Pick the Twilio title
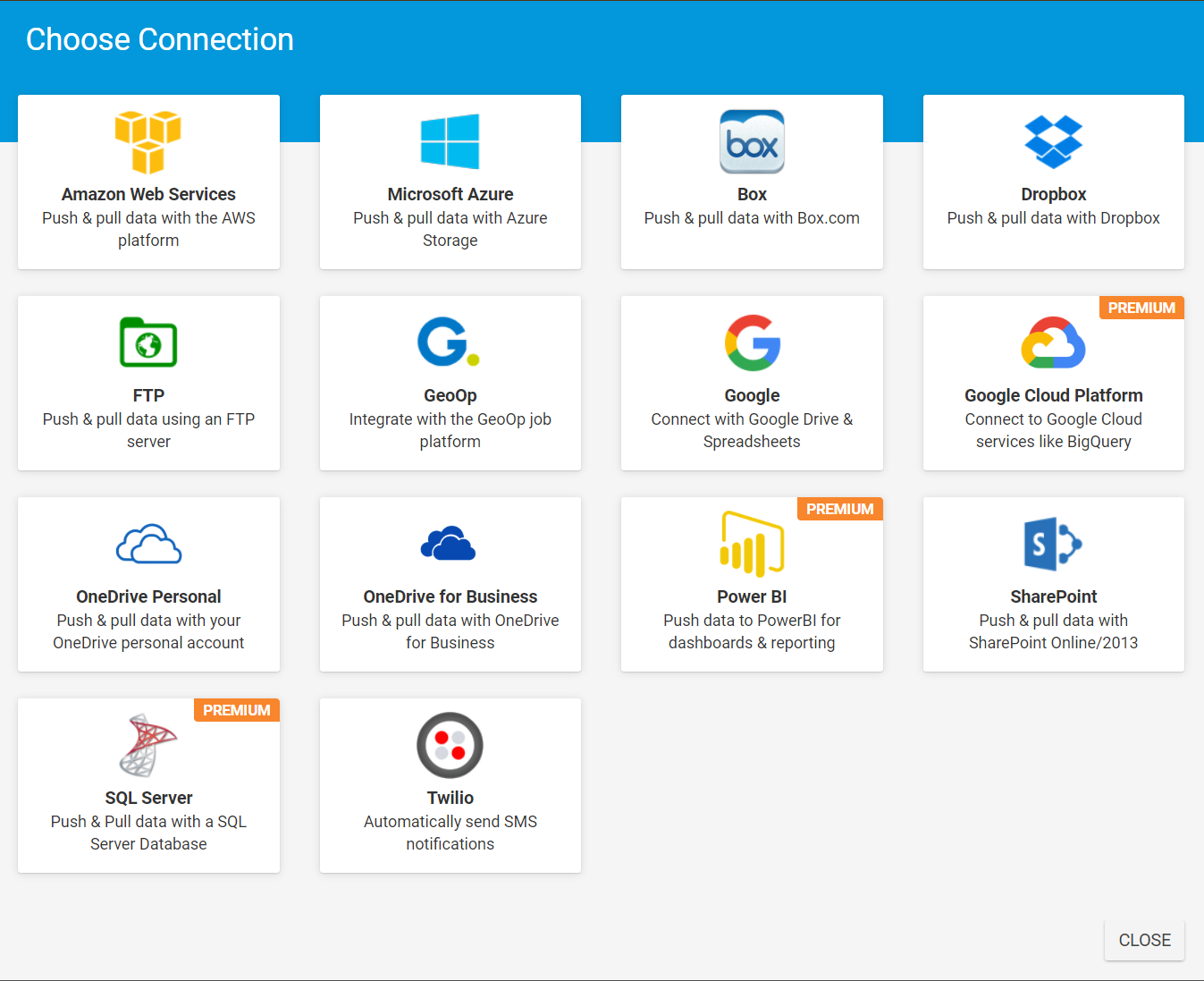Image resolution: width=1204 pixels, height=981 pixels. pyautogui.click(x=450, y=798)
